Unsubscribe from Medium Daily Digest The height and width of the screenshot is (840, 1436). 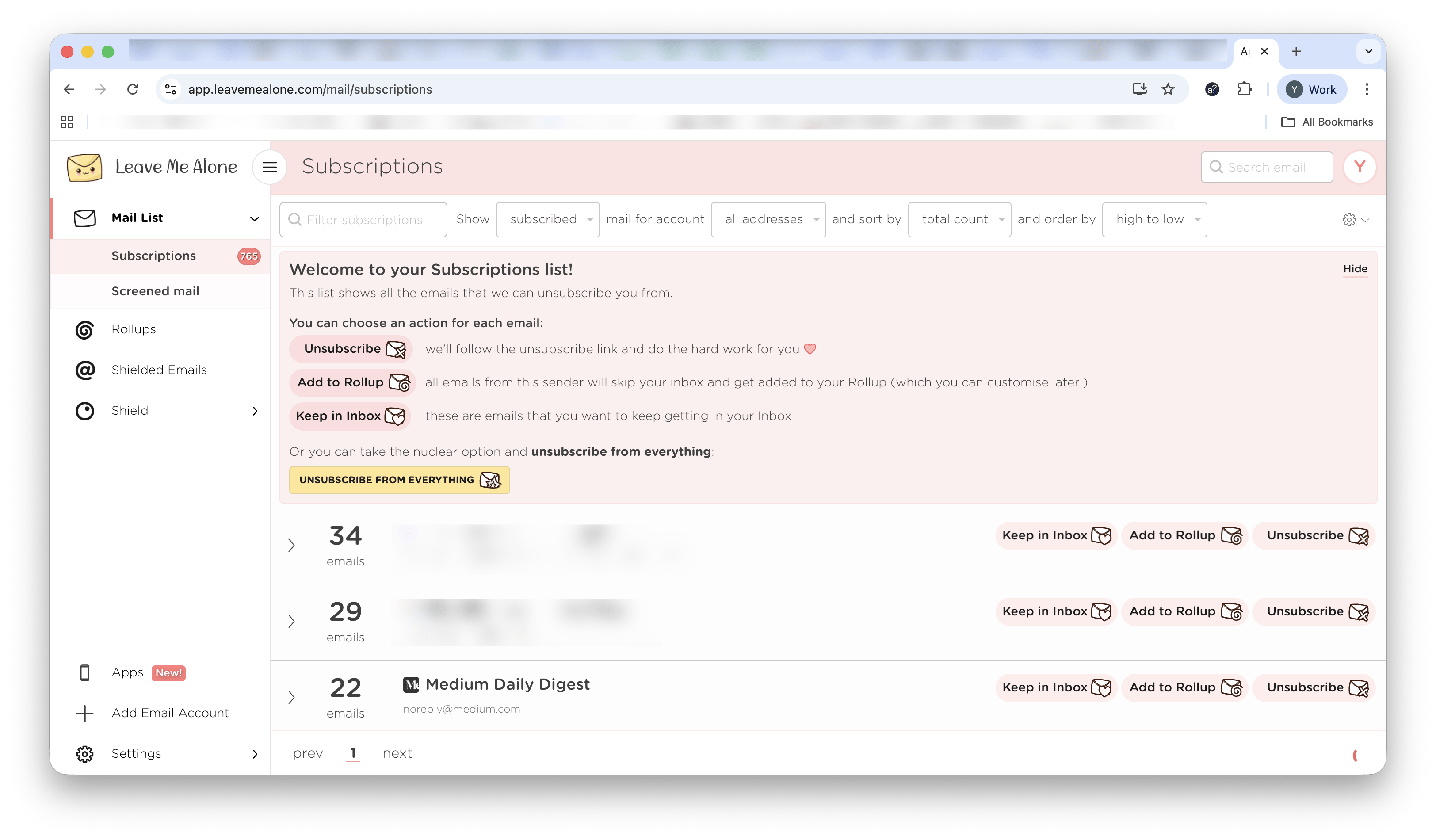(1314, 688)
